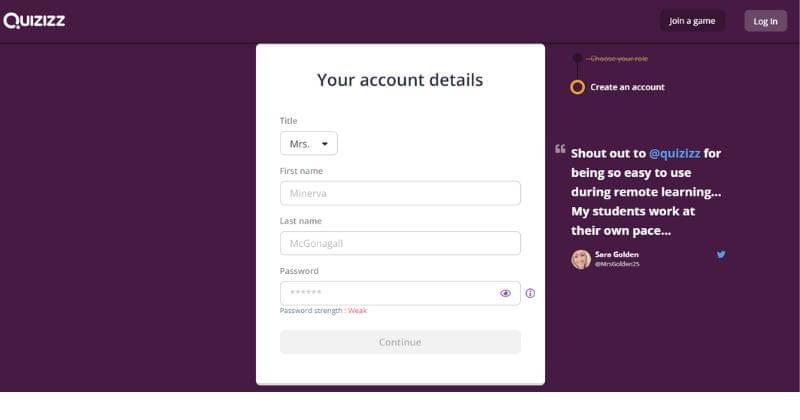Click the Join a game button

(x=692, y=21)
